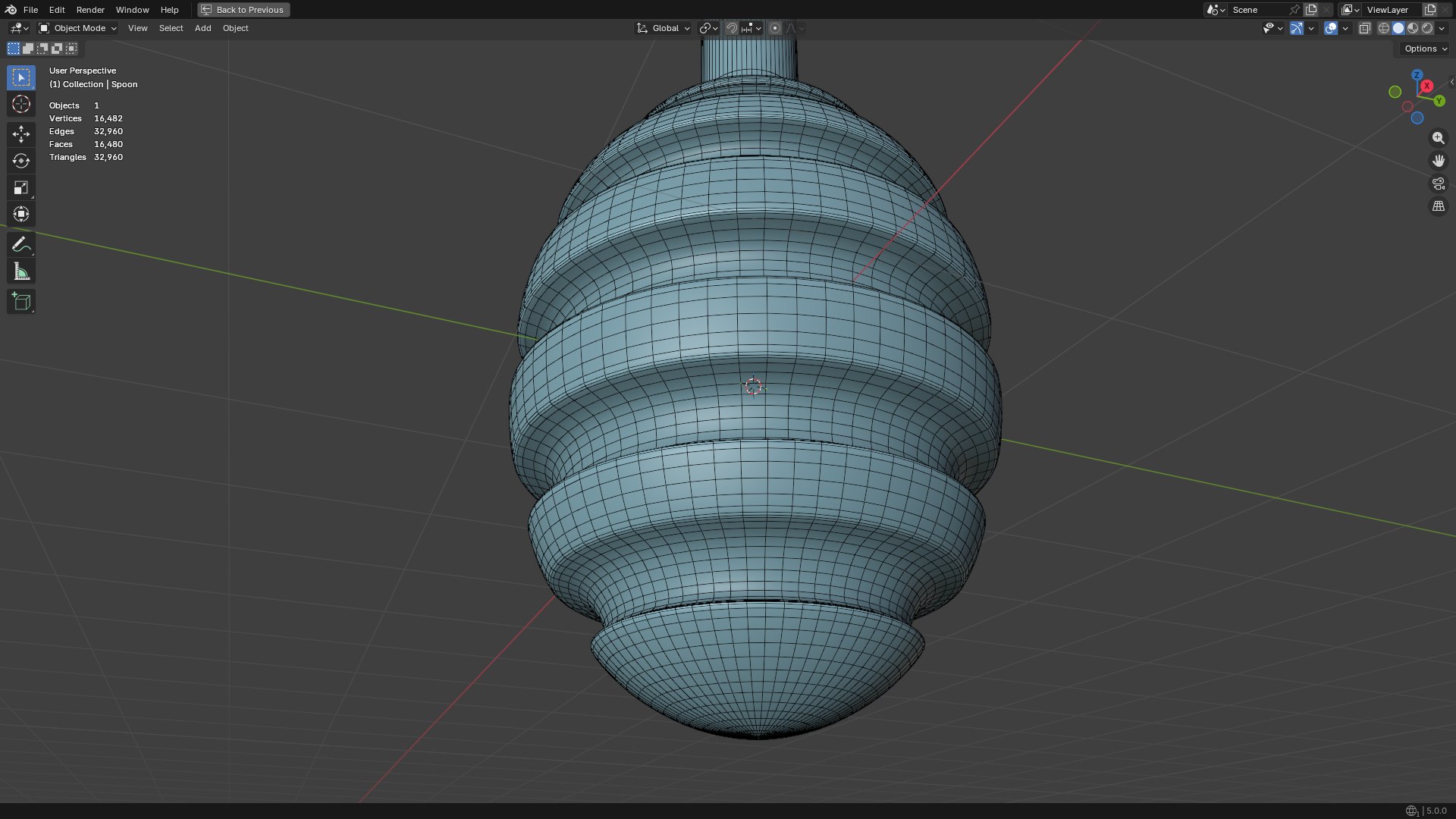Viewport: 1456px width, 819px height.
Task: Open the transform pivot point dropdown
Action: [708, 28]
